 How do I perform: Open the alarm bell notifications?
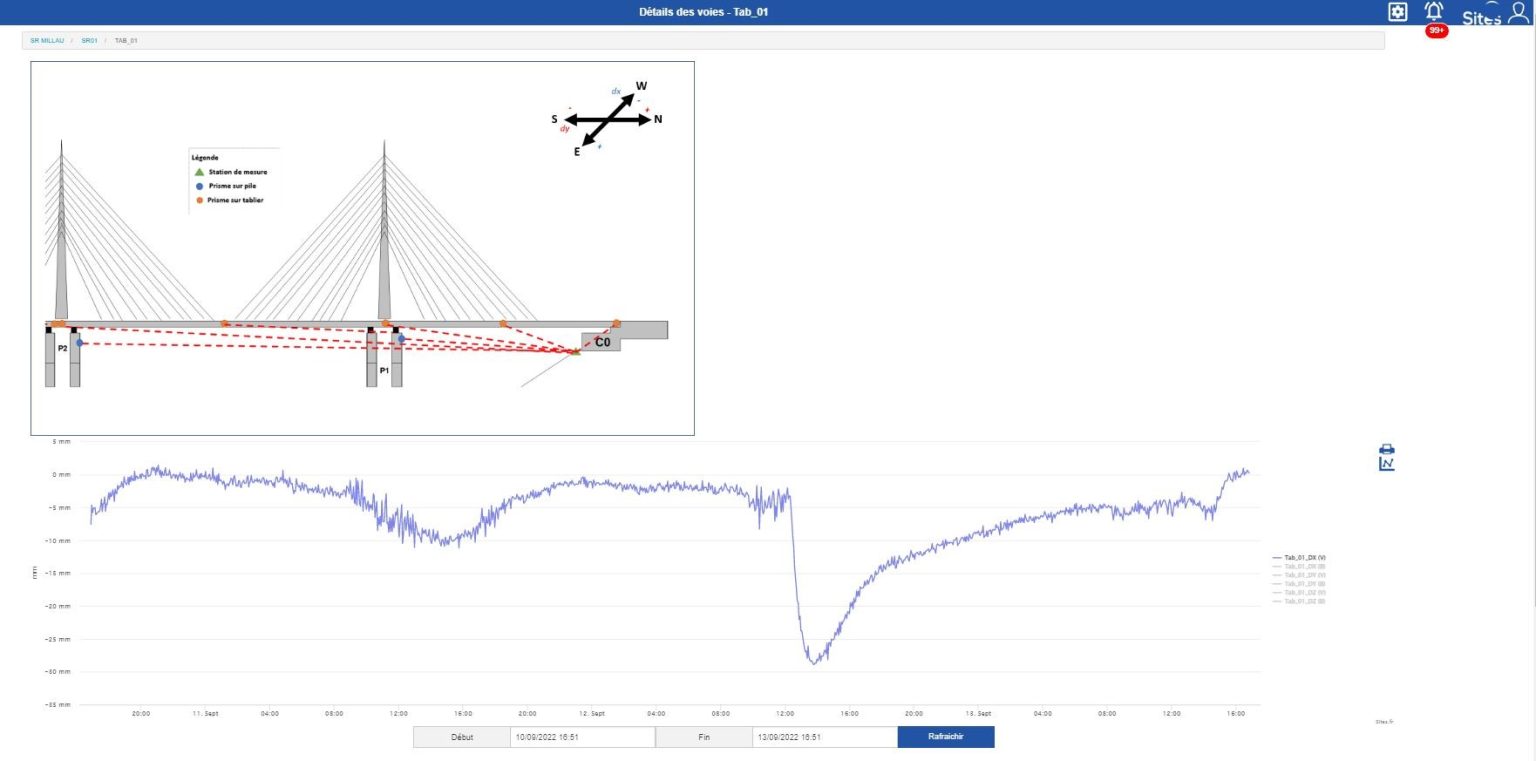pos(1434,12)
